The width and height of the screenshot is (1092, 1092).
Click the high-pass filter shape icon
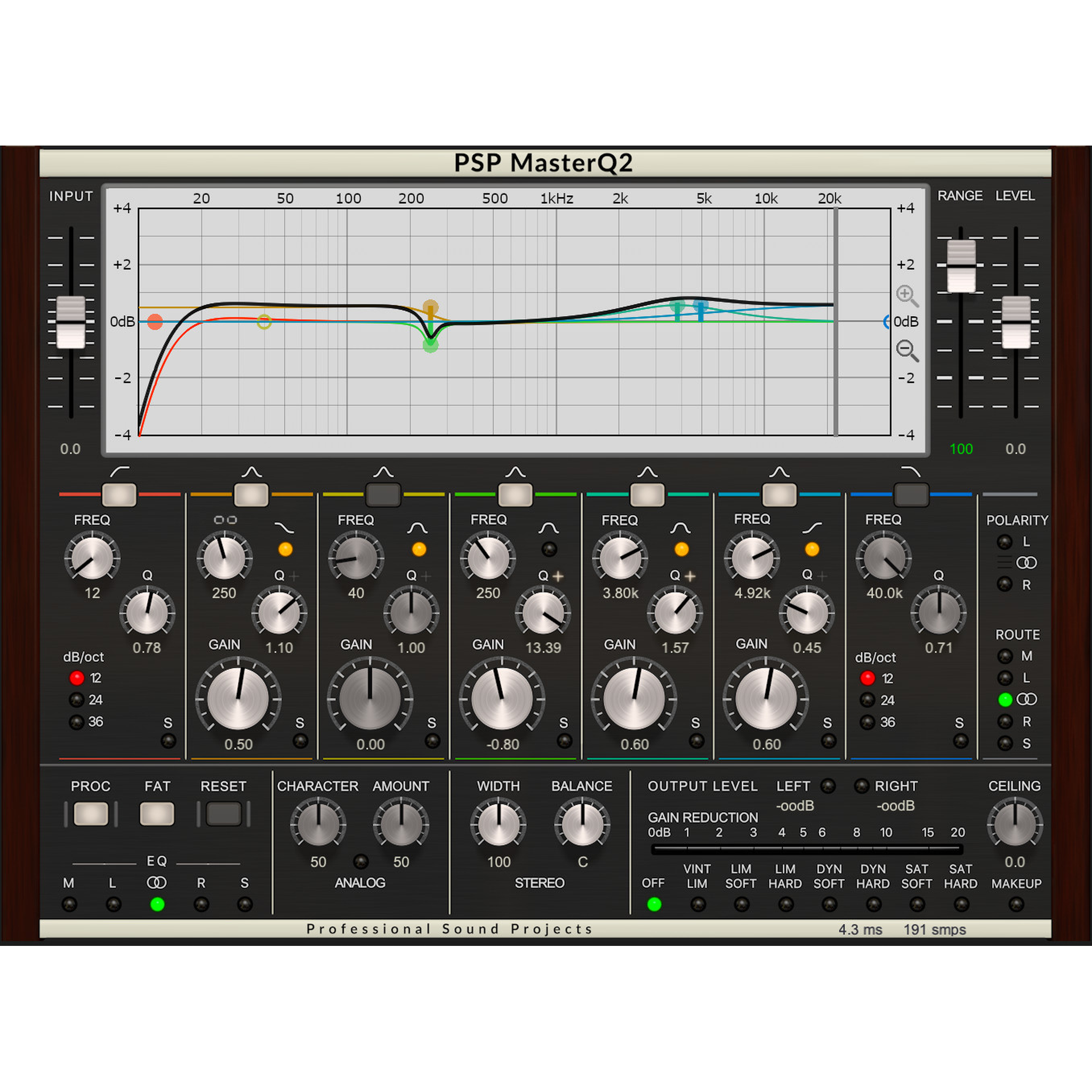coord(120,471)
